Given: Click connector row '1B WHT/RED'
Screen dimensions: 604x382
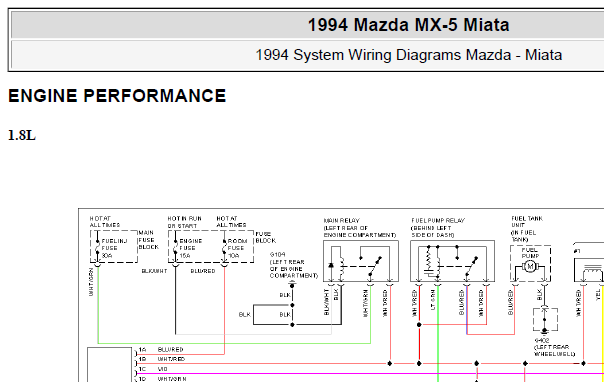Looking at the screenshot, I should point(162,359).
